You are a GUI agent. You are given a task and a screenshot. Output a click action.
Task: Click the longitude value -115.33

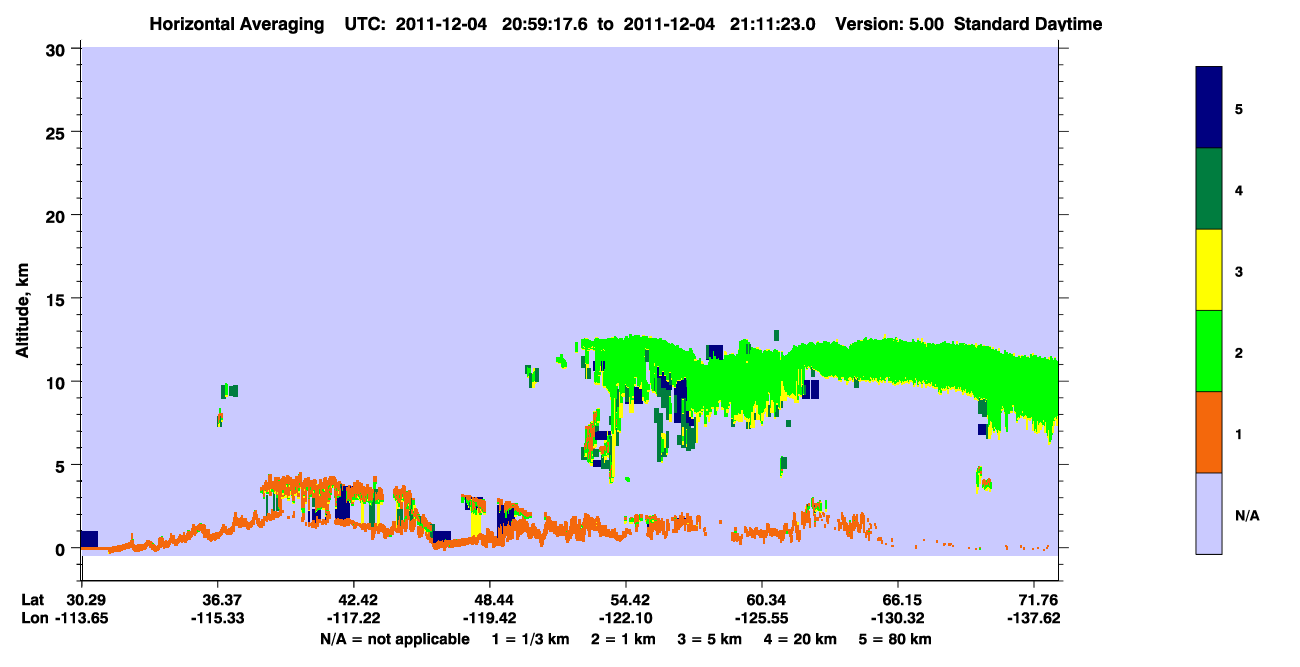(217, 619)
